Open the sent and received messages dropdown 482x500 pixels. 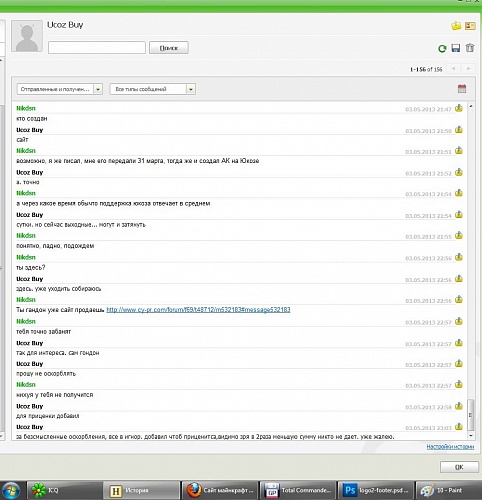[60, 89]
